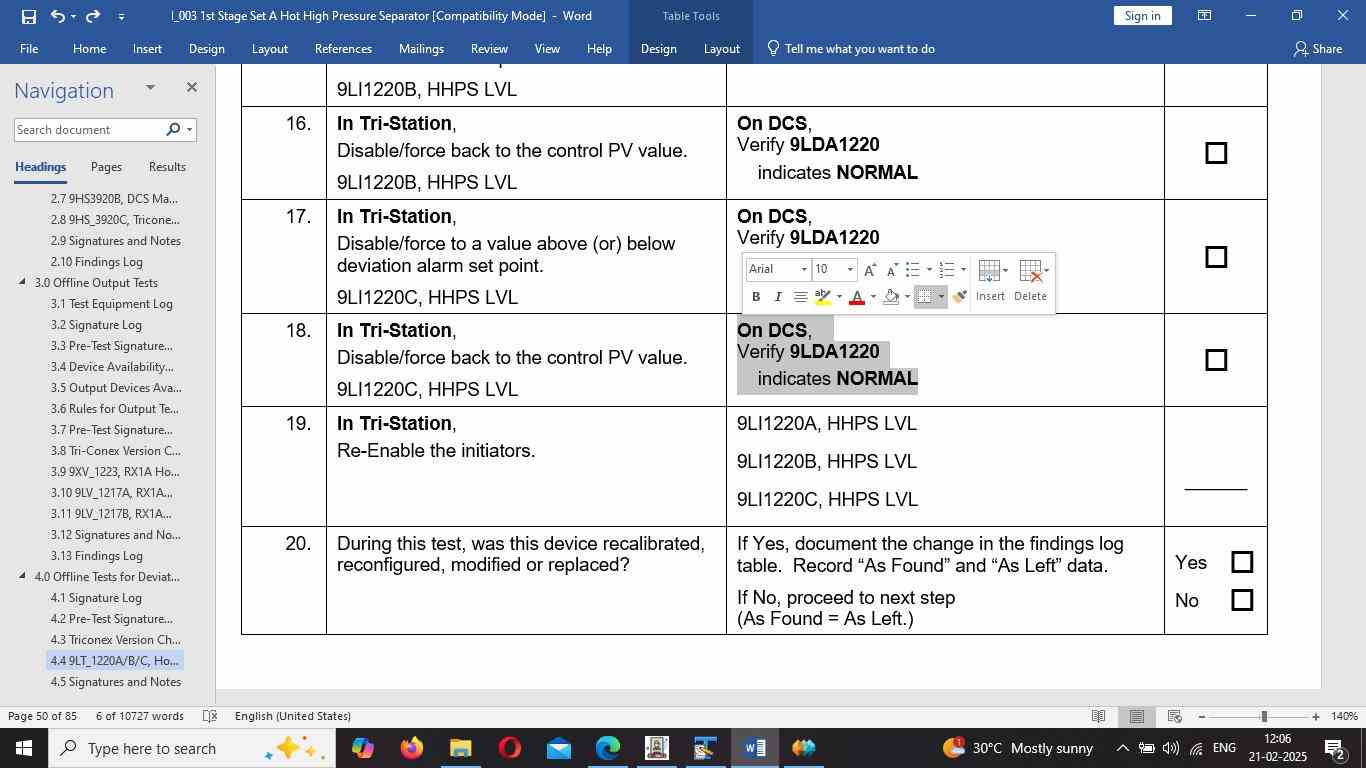
Task: Save the document using the Save icon
Action: tap(28, 16)
